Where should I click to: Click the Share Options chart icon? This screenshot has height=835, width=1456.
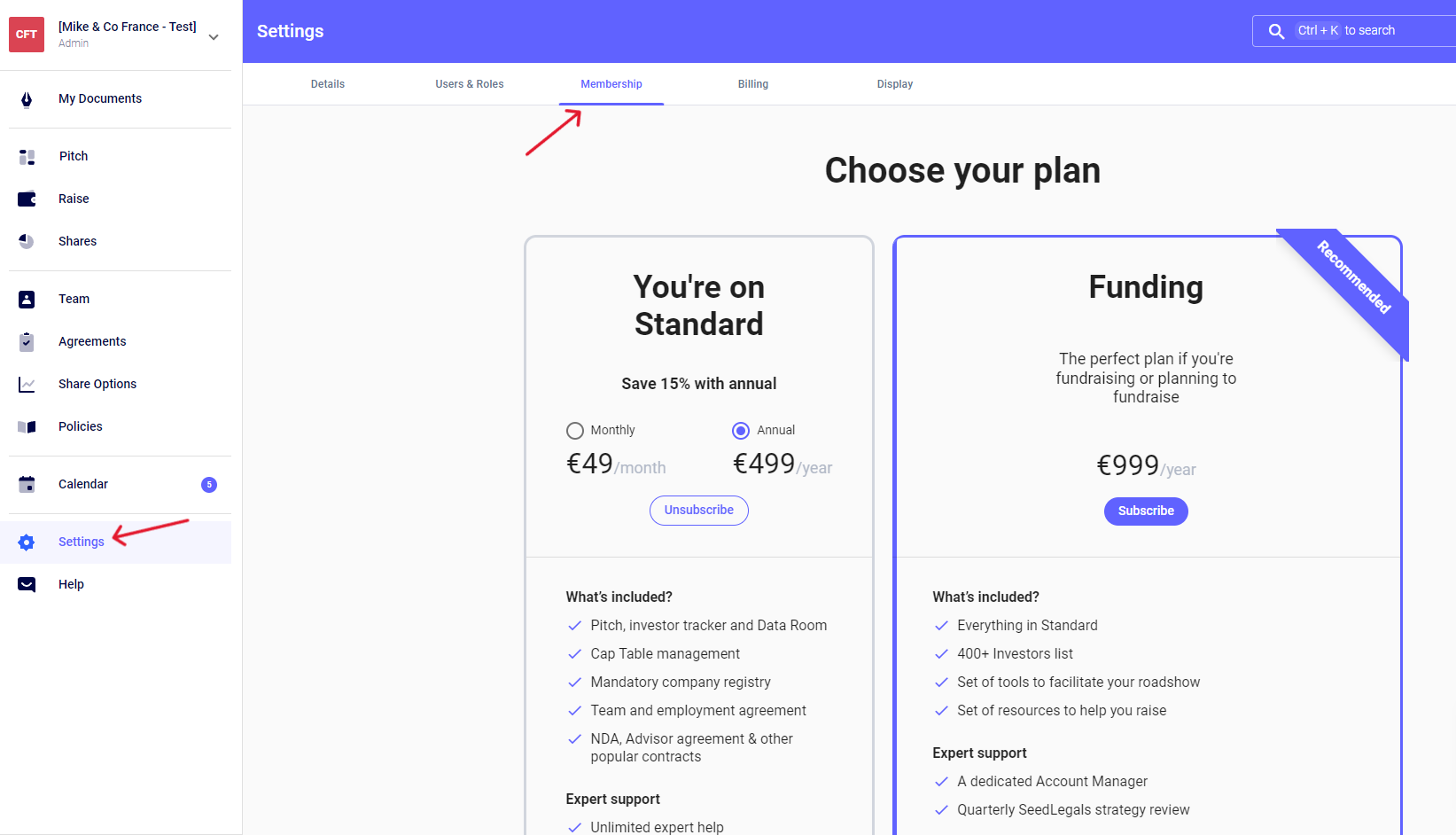[x=27, y=385]
